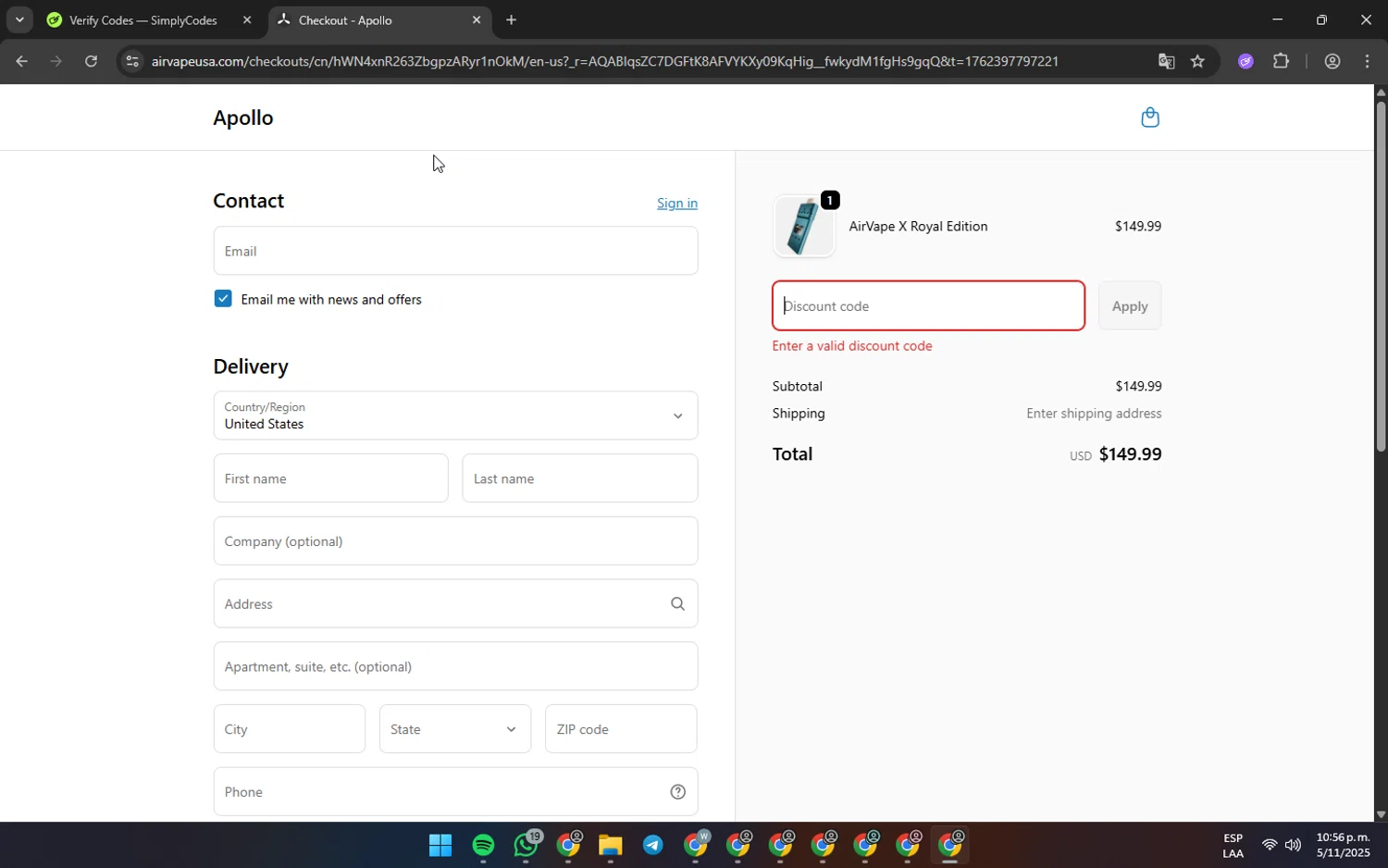The height and width of the screenshot is (868, 1388).
Task: Open the Chrome extensions puzzle icon
Action: tap(1281, 61)
